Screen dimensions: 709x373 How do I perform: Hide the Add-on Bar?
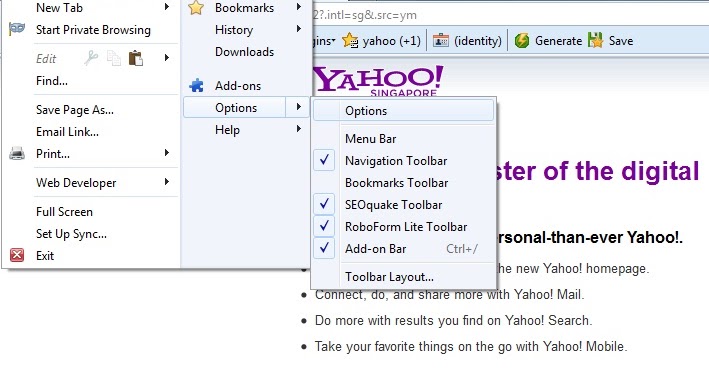(404, 249)
